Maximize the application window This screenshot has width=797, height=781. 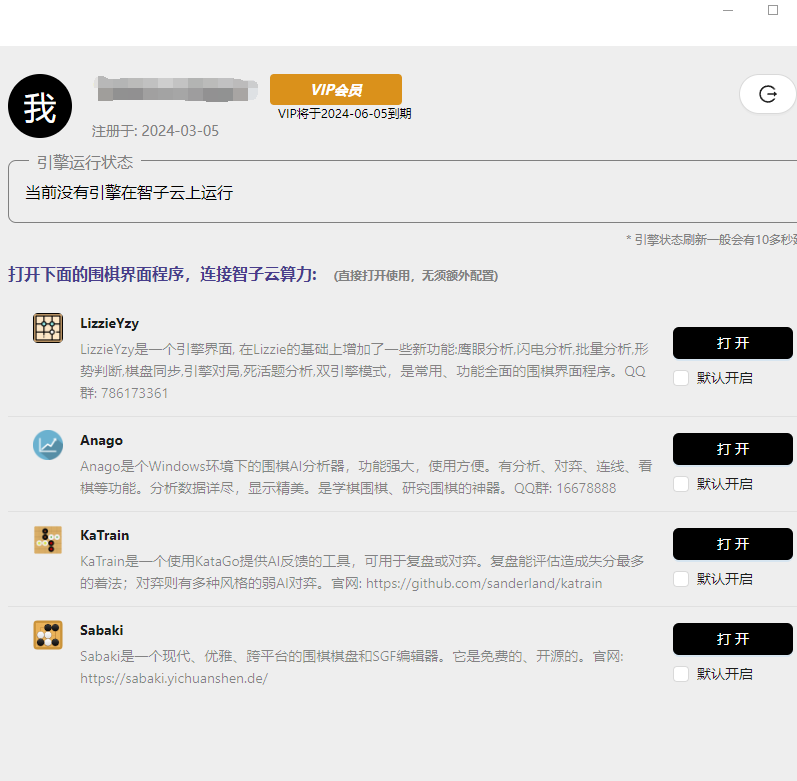tap(773, 10)
